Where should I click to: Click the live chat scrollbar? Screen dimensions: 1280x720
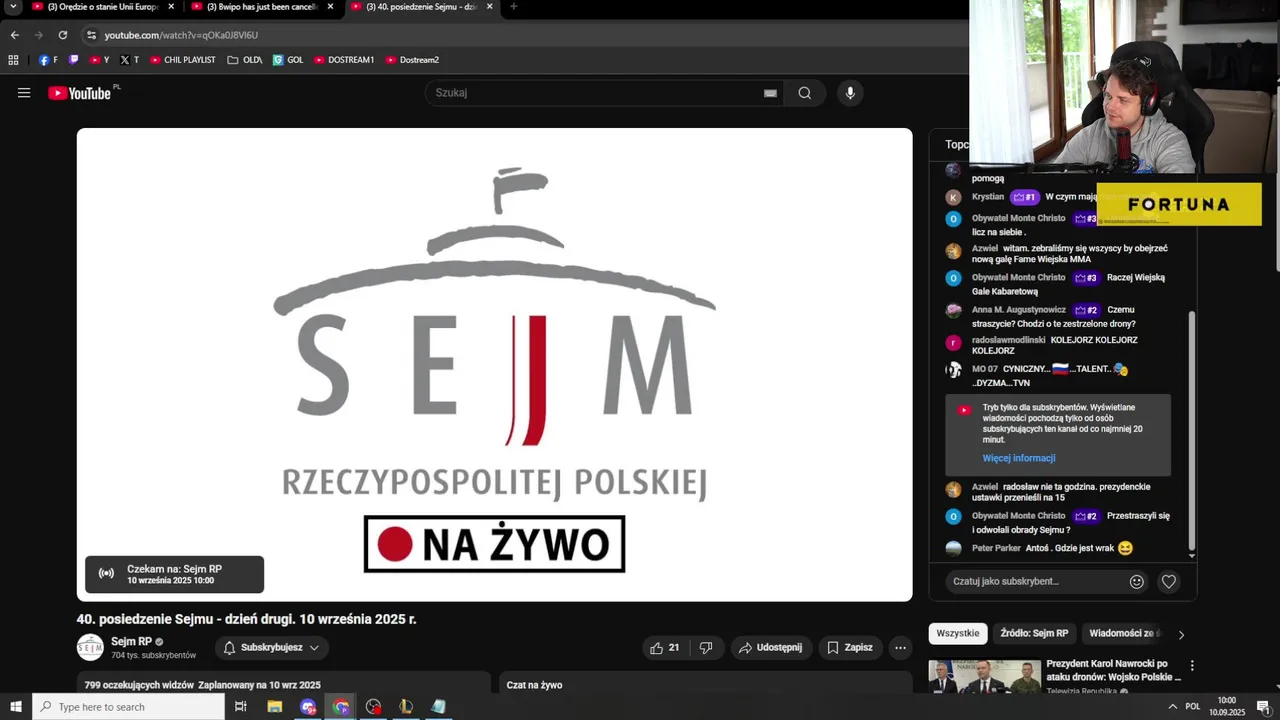1191,430
